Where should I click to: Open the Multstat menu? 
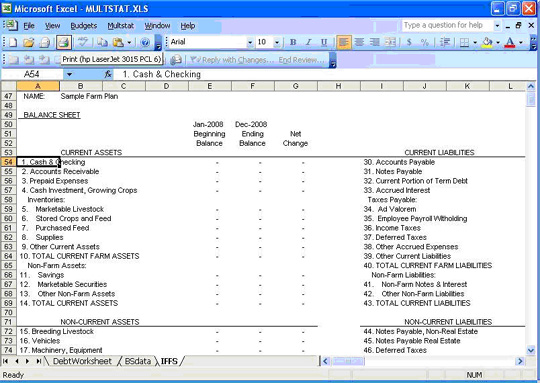coord(121,26)
